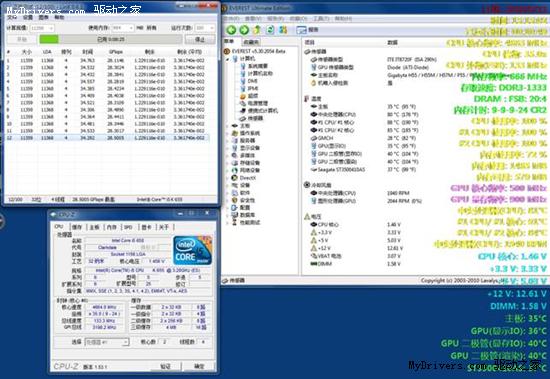Click the 停止 (Stop) button in LinX
The height and width of the screenshot is (379, 550).
[200, 39]
